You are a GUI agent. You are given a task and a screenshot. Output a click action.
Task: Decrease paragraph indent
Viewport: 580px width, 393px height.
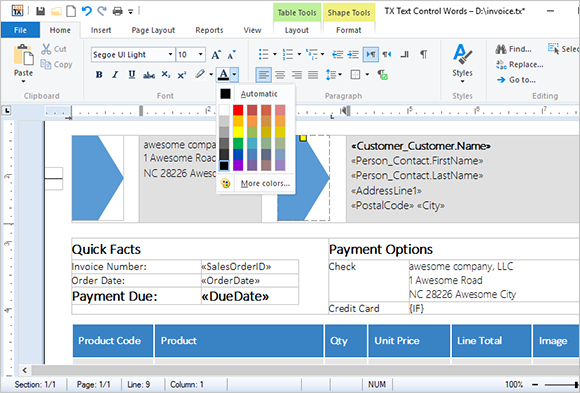(337, 55)
